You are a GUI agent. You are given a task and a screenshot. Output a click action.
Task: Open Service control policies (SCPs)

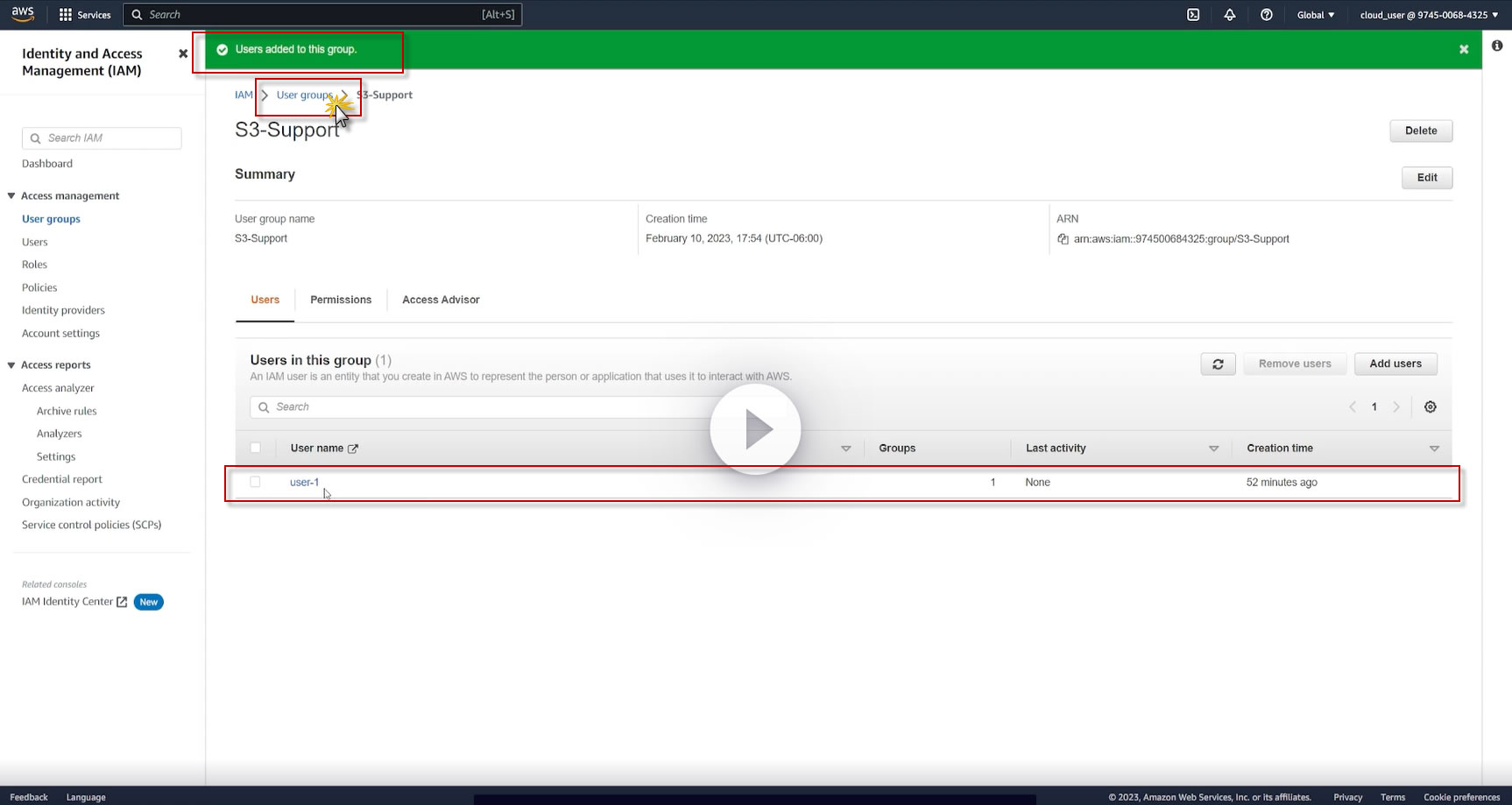click(x=92, y=525)
